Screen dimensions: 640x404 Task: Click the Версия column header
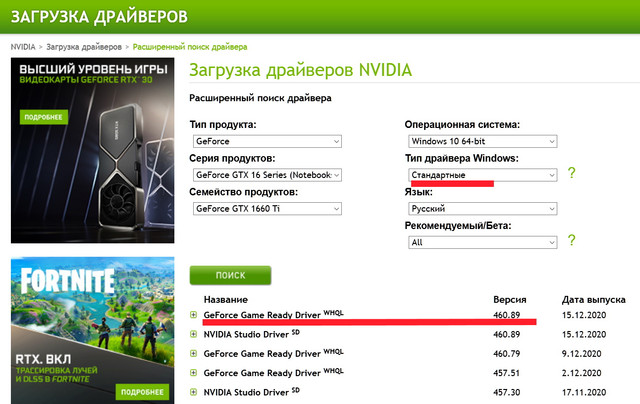click(x=510, y=300)
